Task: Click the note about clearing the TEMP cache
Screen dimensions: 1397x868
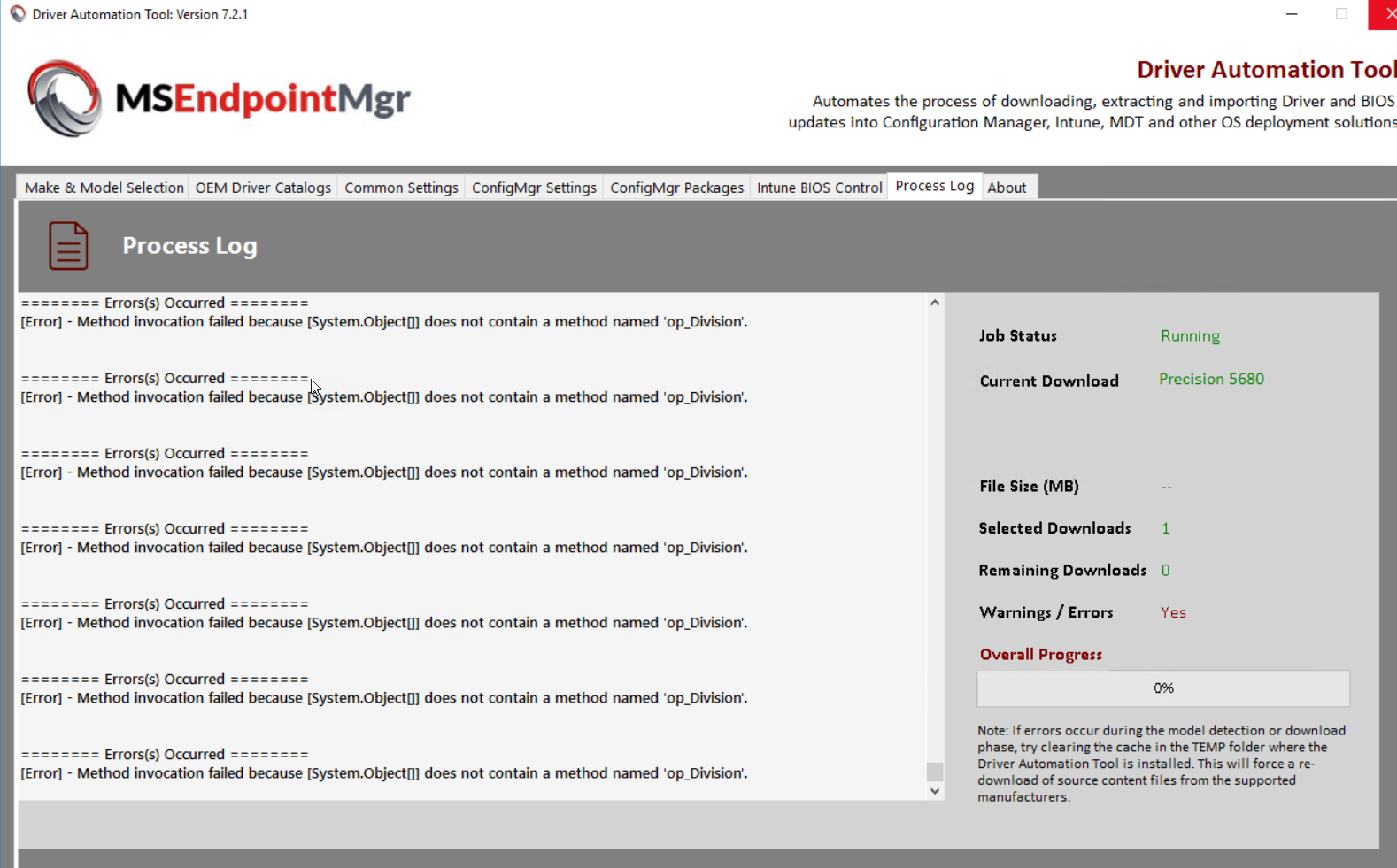Action: pyautogui.click(x=1162, y=764)
